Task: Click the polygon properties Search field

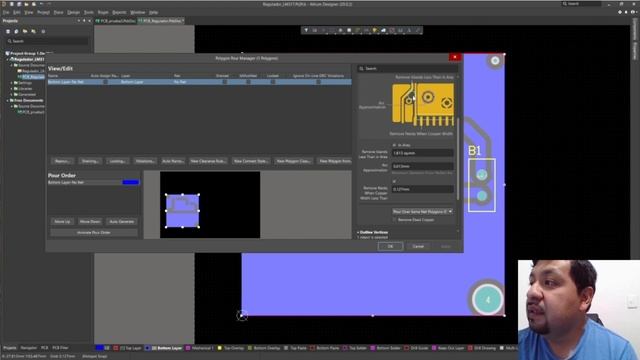Action: (407, 69)
